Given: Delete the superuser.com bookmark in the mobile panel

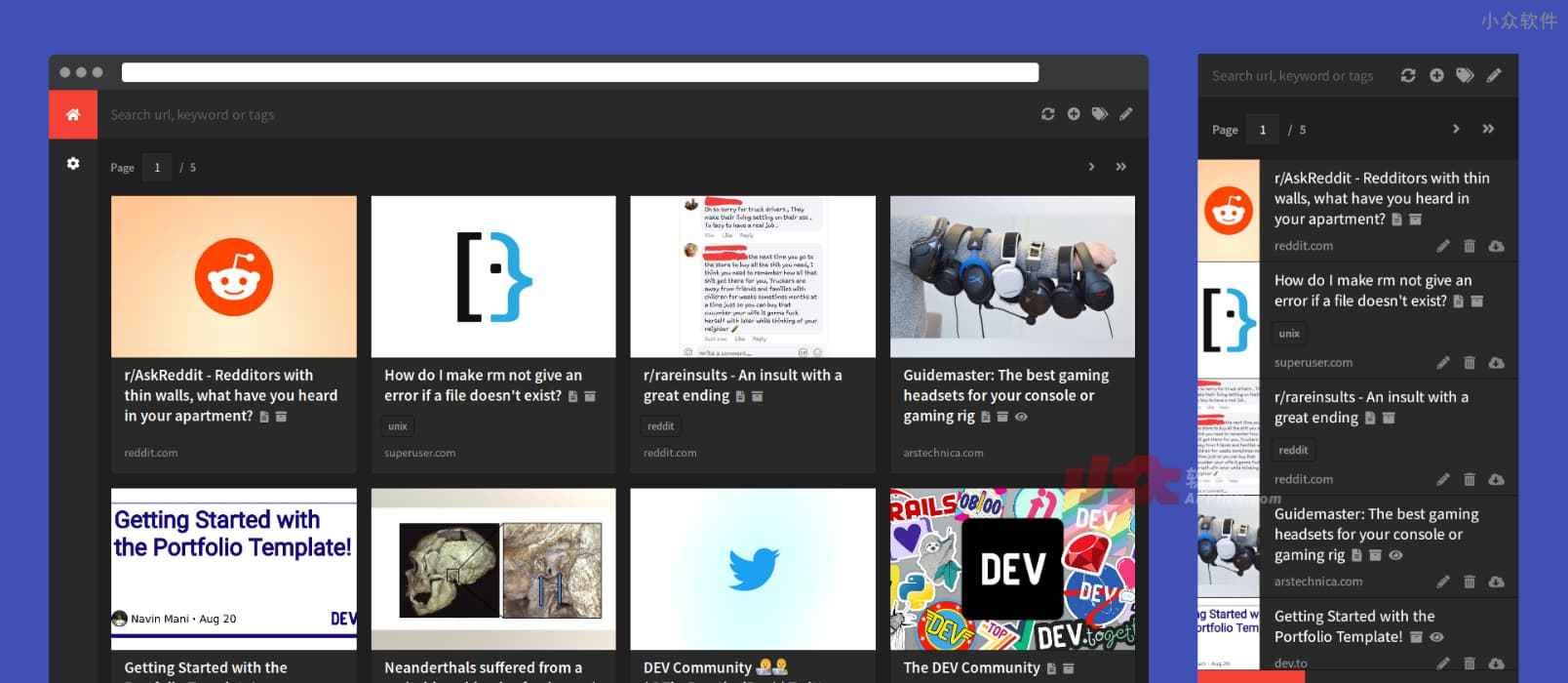Looking at the screenshot, I should tap(1470, 363).
